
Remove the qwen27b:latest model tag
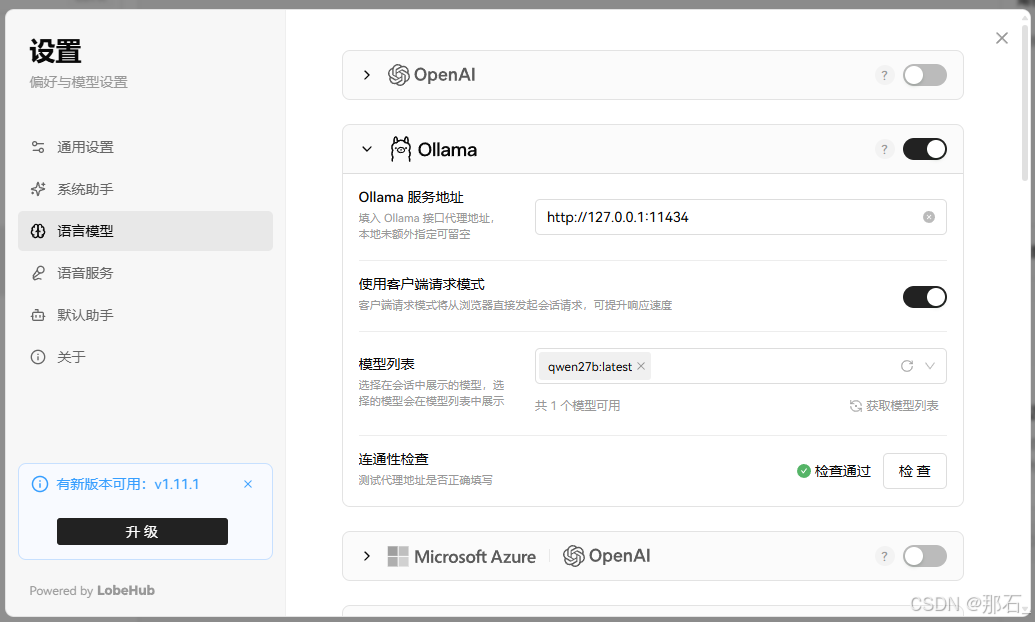641,366
